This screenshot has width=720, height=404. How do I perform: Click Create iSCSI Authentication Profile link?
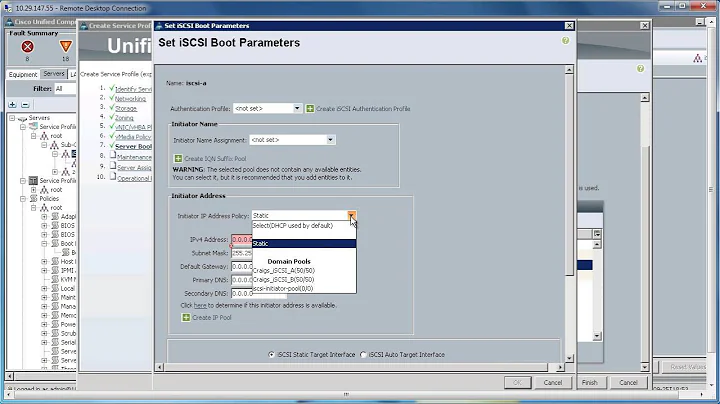(363, 109)
